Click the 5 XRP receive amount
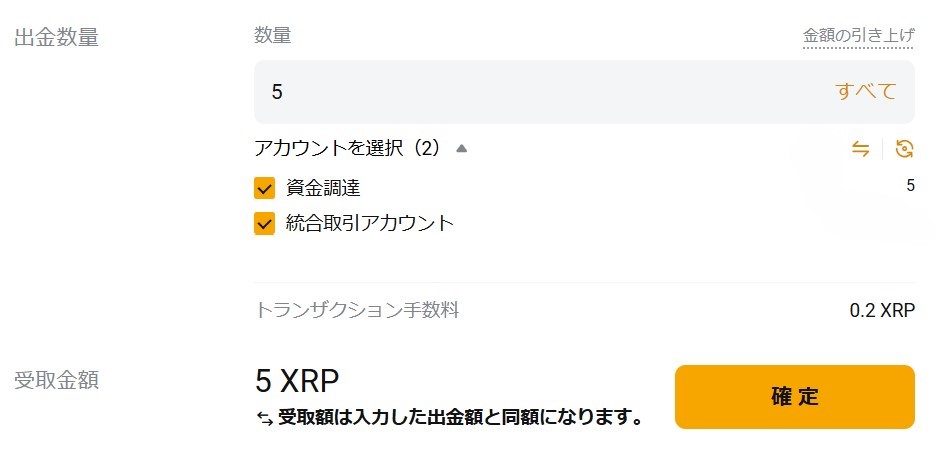Image resolution: width=948 pixels, height=466 pixels. pyautogui.click(x=297, y=381)
